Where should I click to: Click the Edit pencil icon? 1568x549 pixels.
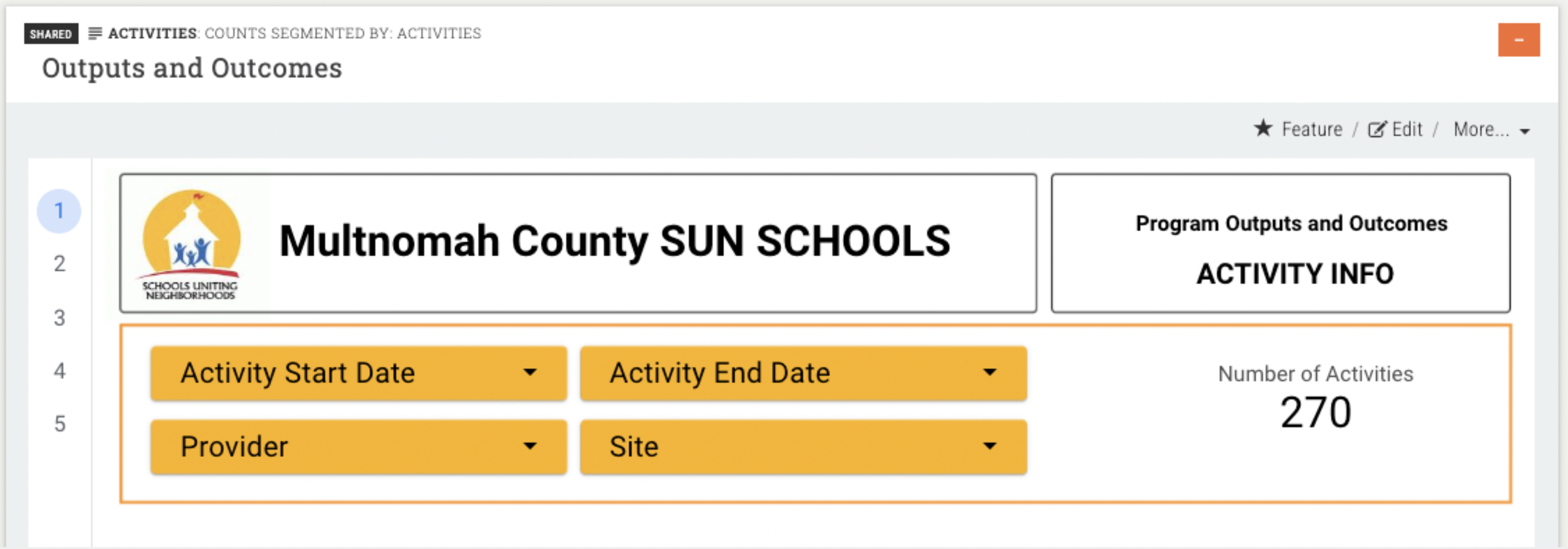[1377, 129]
